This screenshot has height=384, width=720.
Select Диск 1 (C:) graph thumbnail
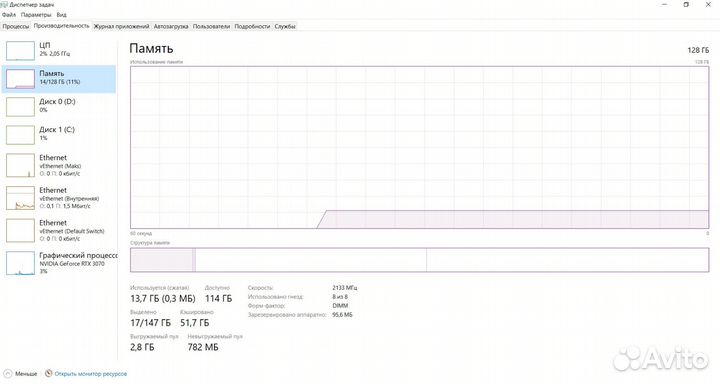tap(20, 135)
